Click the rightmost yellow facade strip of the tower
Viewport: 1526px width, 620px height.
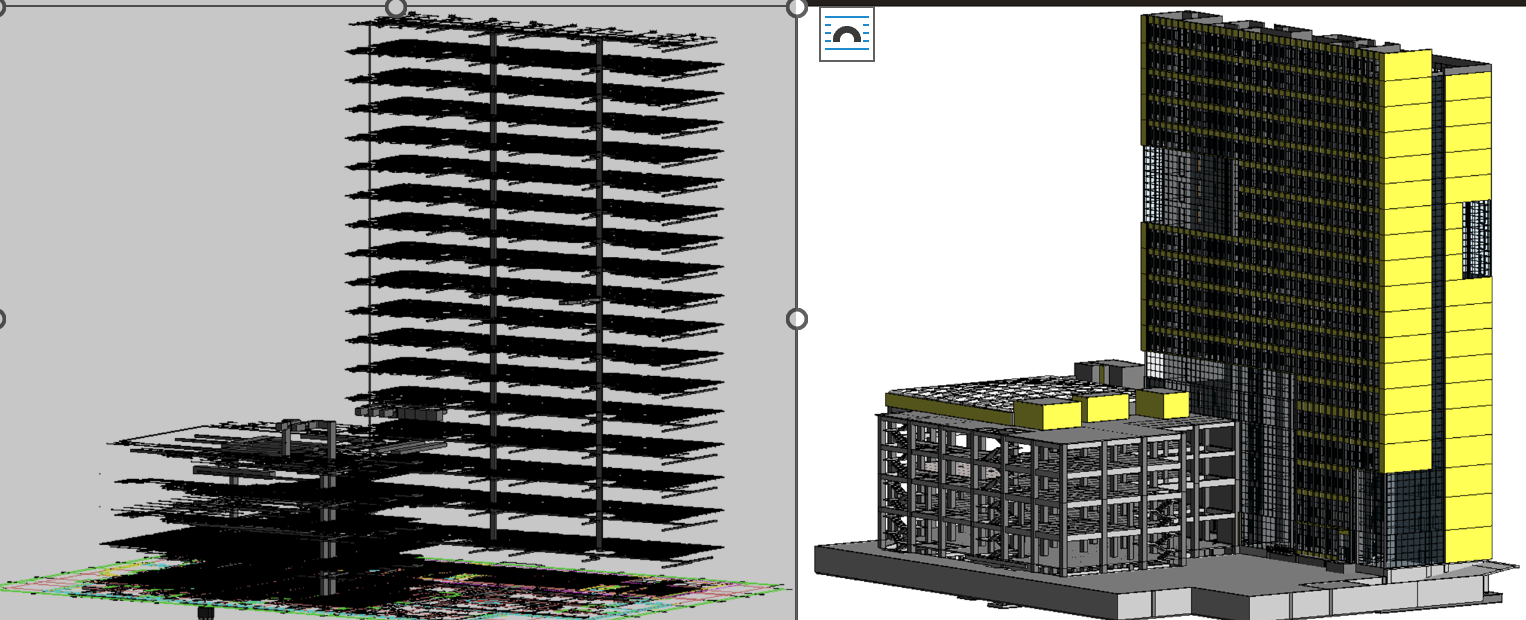[1468, 400]
